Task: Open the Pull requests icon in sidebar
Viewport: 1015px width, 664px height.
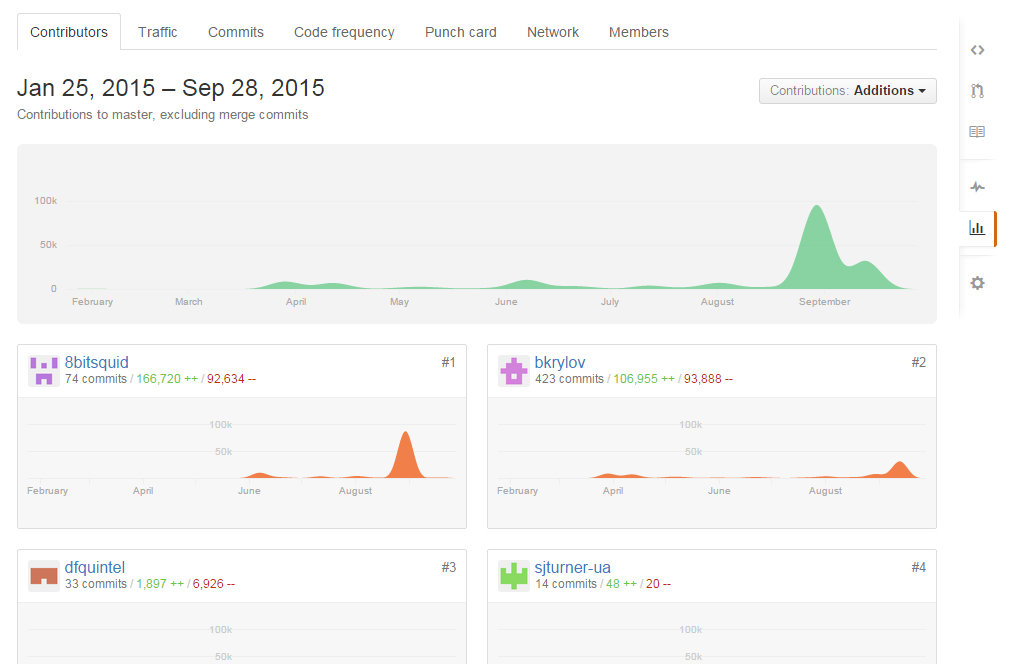Action: (x=977, y=91)
